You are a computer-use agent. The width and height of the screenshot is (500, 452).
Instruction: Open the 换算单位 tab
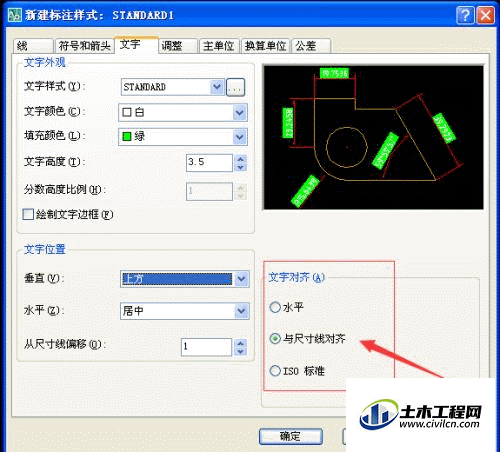[265, 46]
